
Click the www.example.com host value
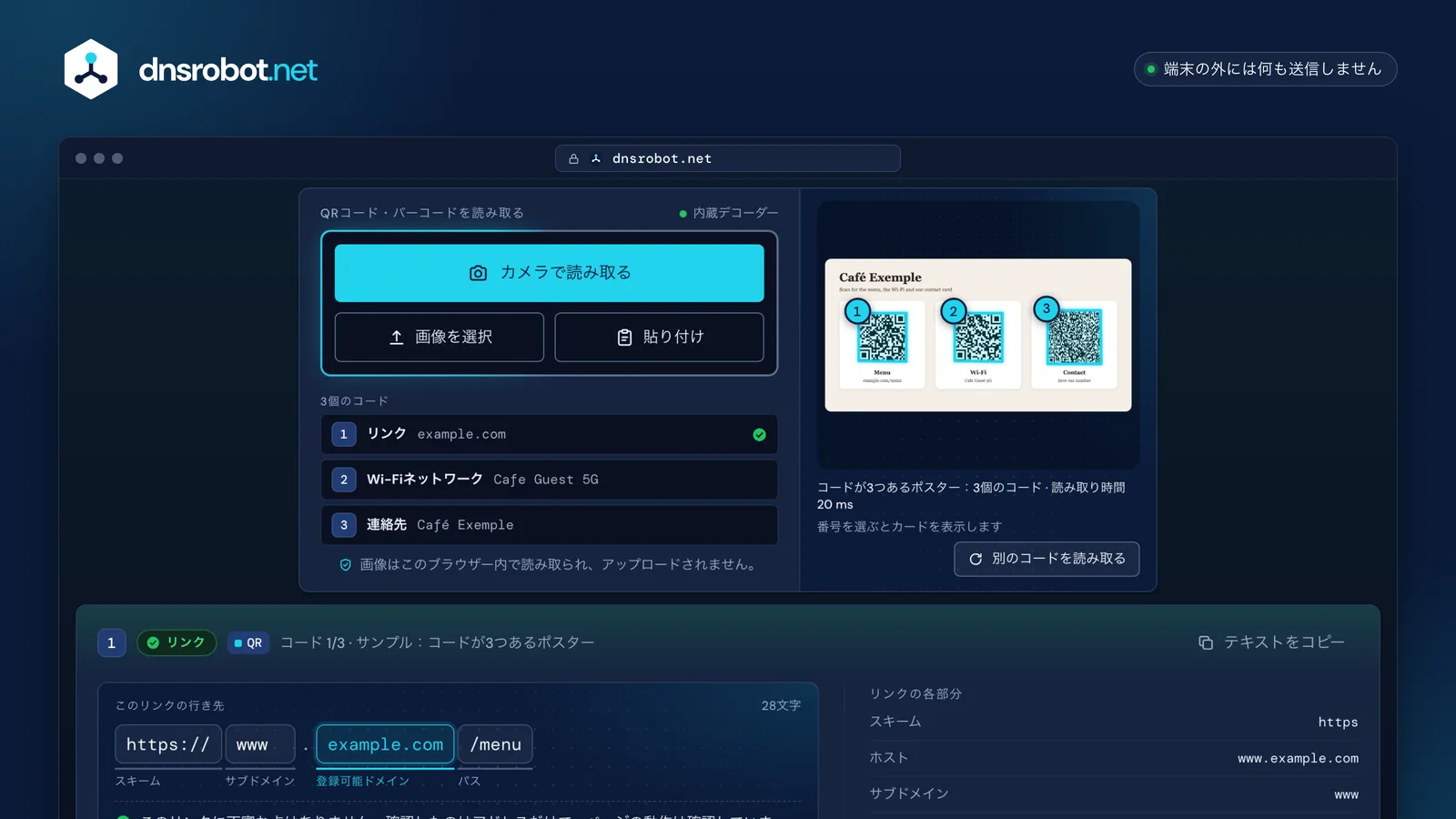pyautogui.click(x=1298, y=758)
